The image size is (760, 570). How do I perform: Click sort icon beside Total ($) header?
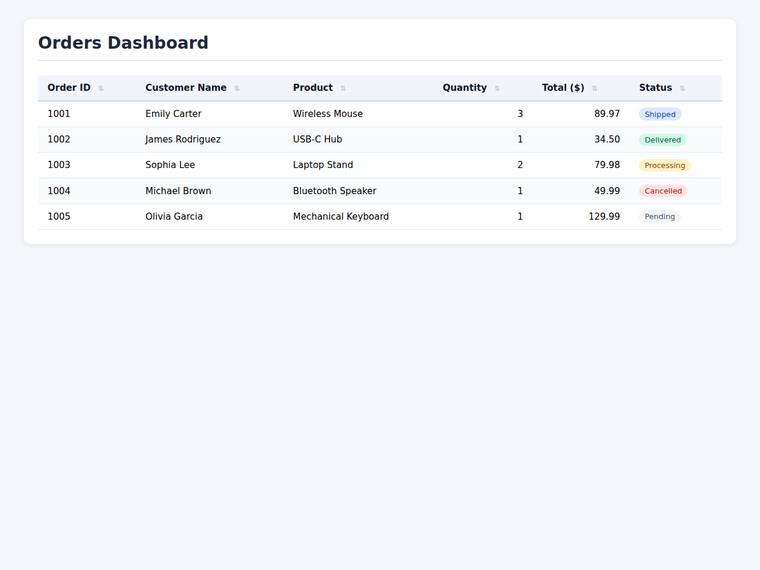[x=595, y=88]
